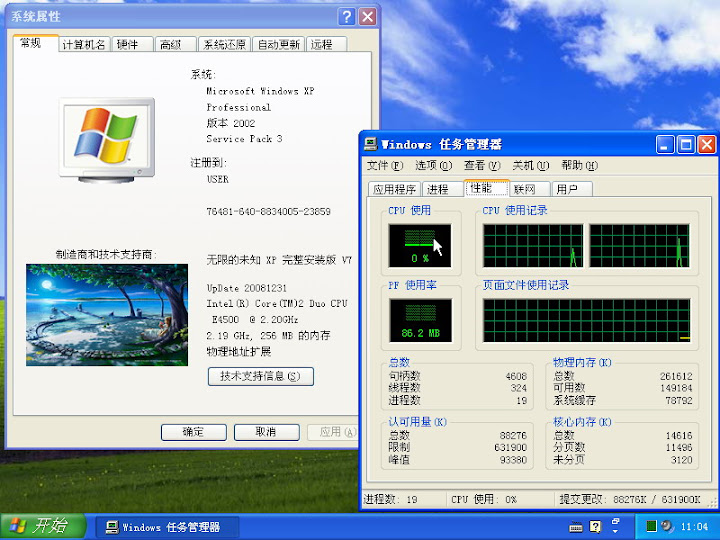720x540 pixels.
Task: Select the 性能 tab
Action: [x=487, y=188]
